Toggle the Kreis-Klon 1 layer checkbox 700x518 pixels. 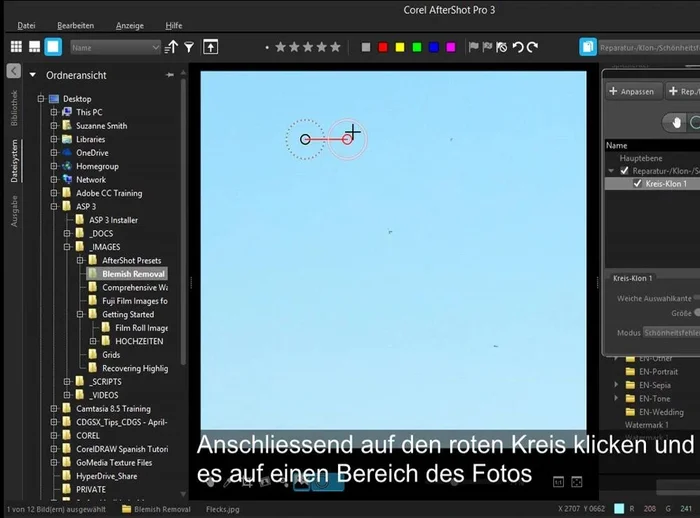pos(638,184)
